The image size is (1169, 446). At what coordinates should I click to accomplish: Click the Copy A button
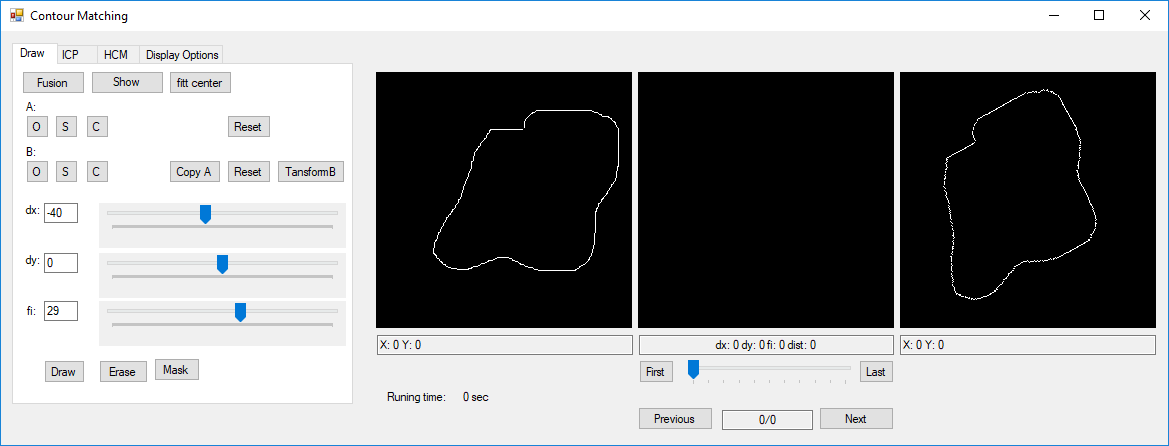(194, 171)
